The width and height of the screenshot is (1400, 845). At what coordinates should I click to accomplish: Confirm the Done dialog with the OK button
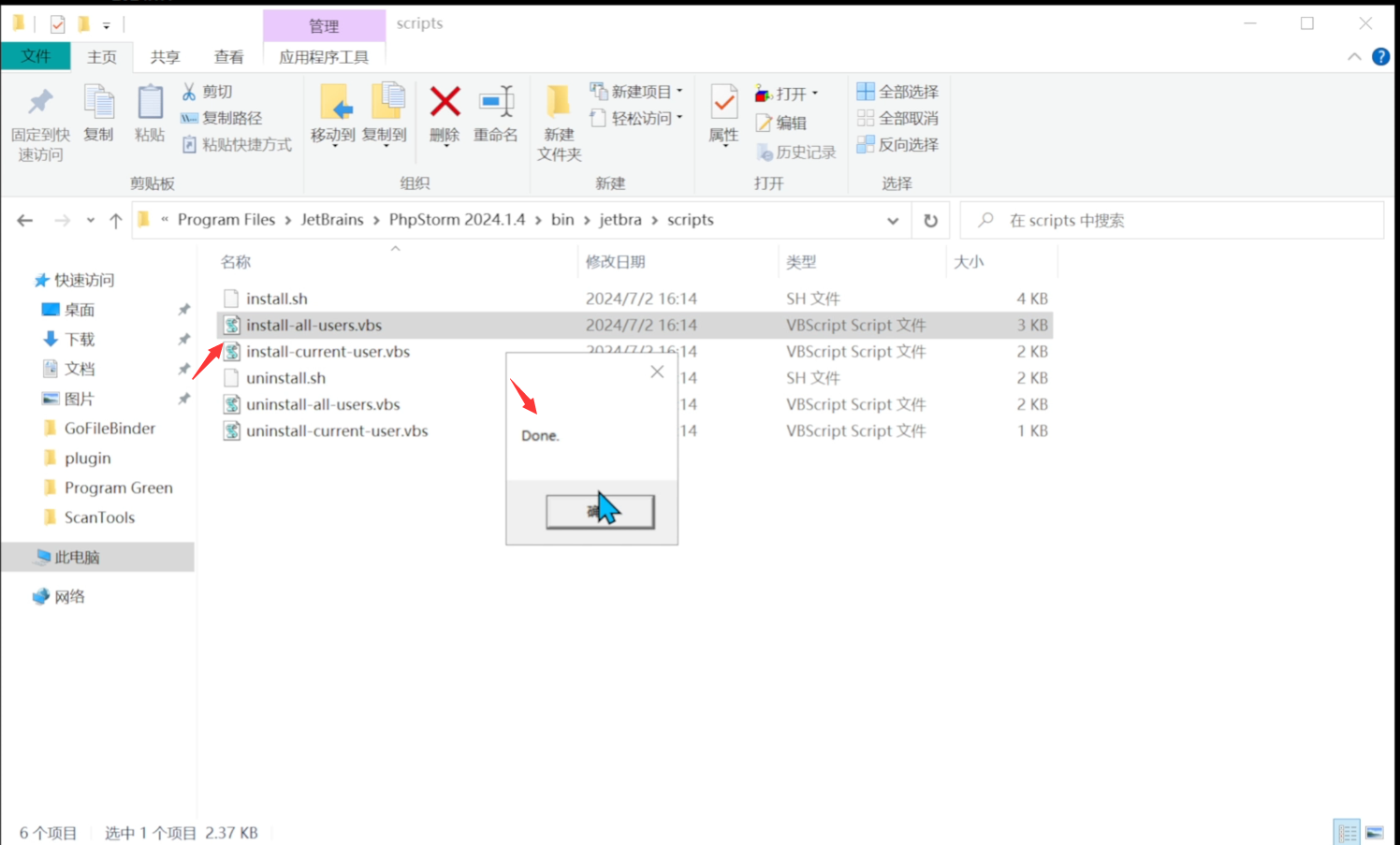click(600, 511)
